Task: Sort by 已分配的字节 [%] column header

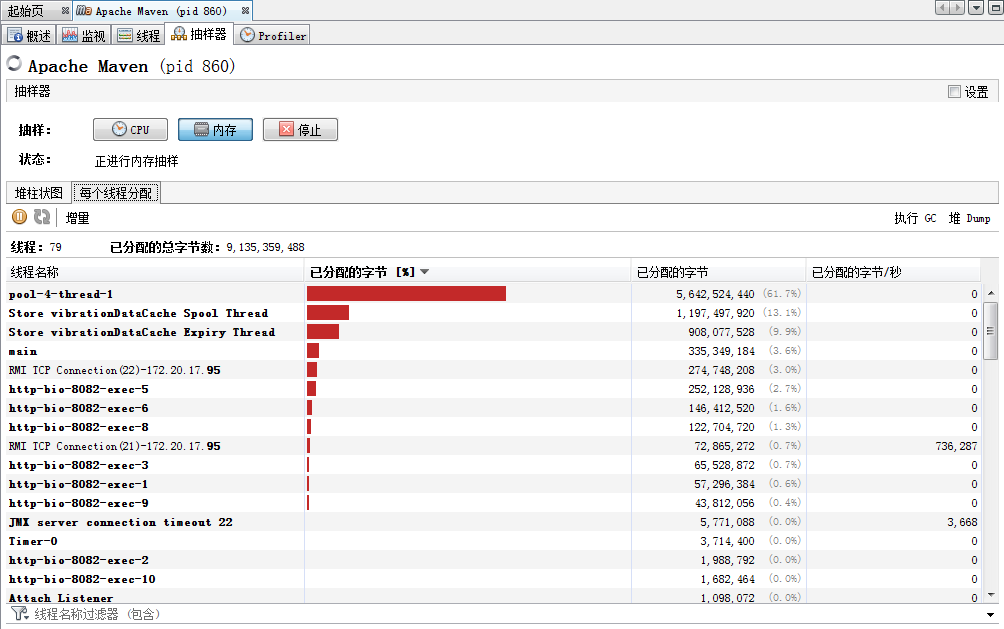Action: point(467,272)
